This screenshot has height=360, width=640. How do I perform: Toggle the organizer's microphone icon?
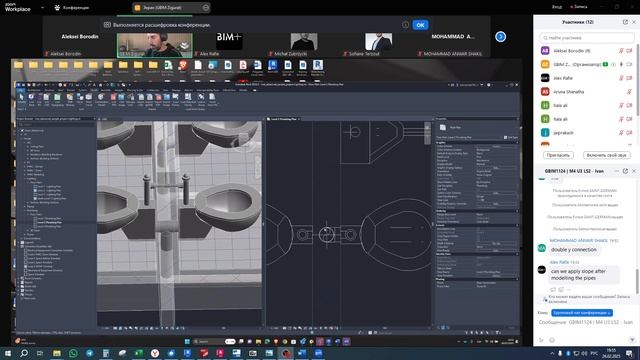[x=621, y=64]
